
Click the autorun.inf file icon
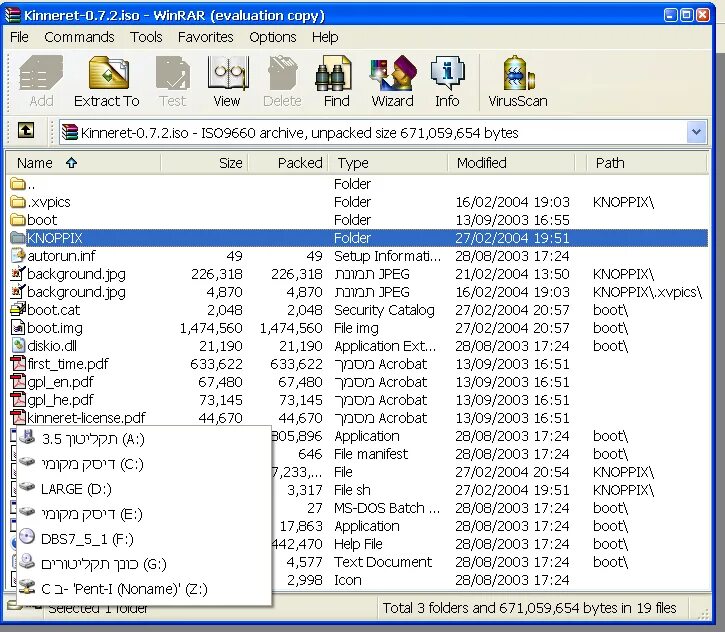point(18,255)
